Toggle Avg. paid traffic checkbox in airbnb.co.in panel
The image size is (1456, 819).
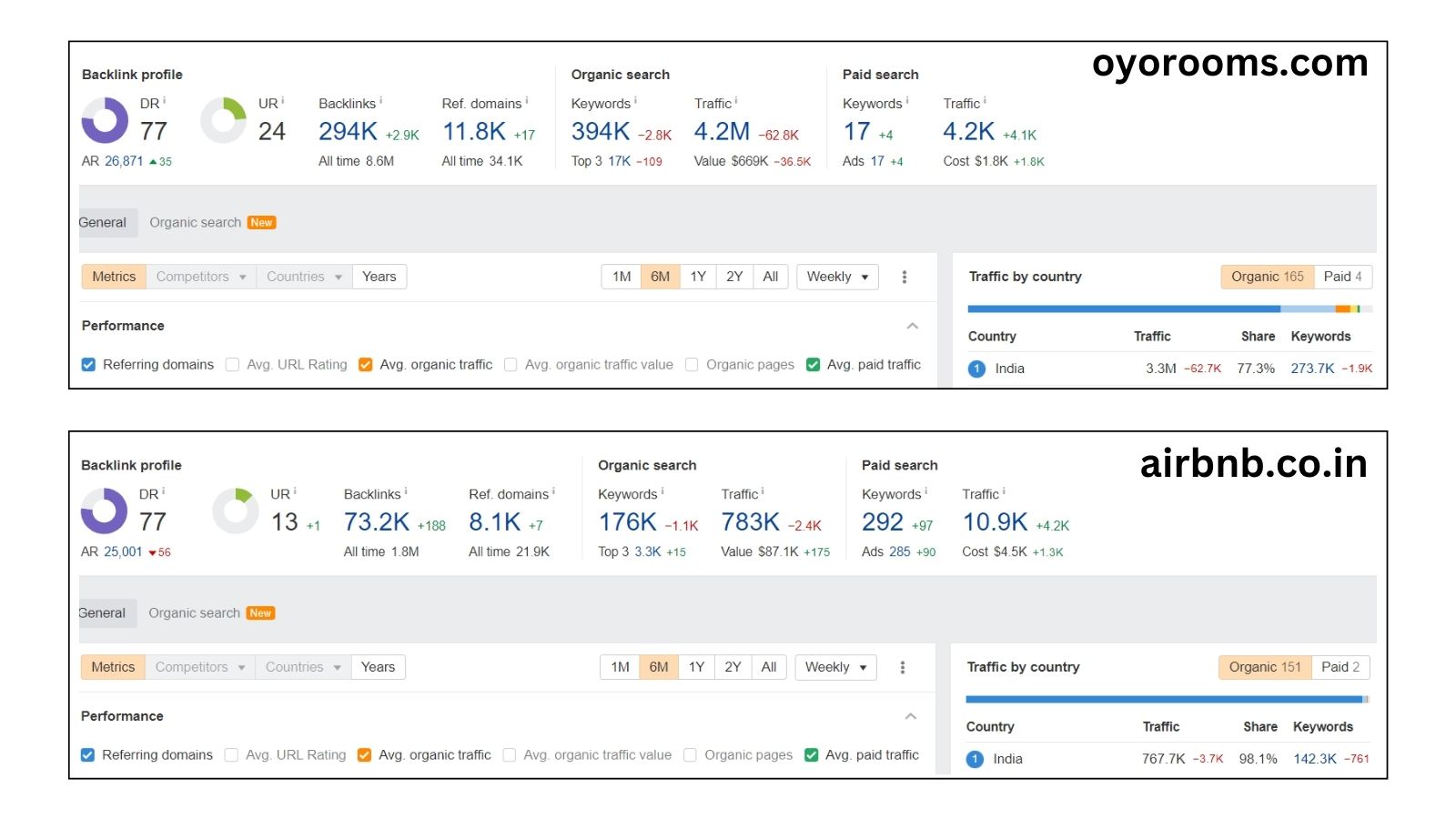pos(811,755)
